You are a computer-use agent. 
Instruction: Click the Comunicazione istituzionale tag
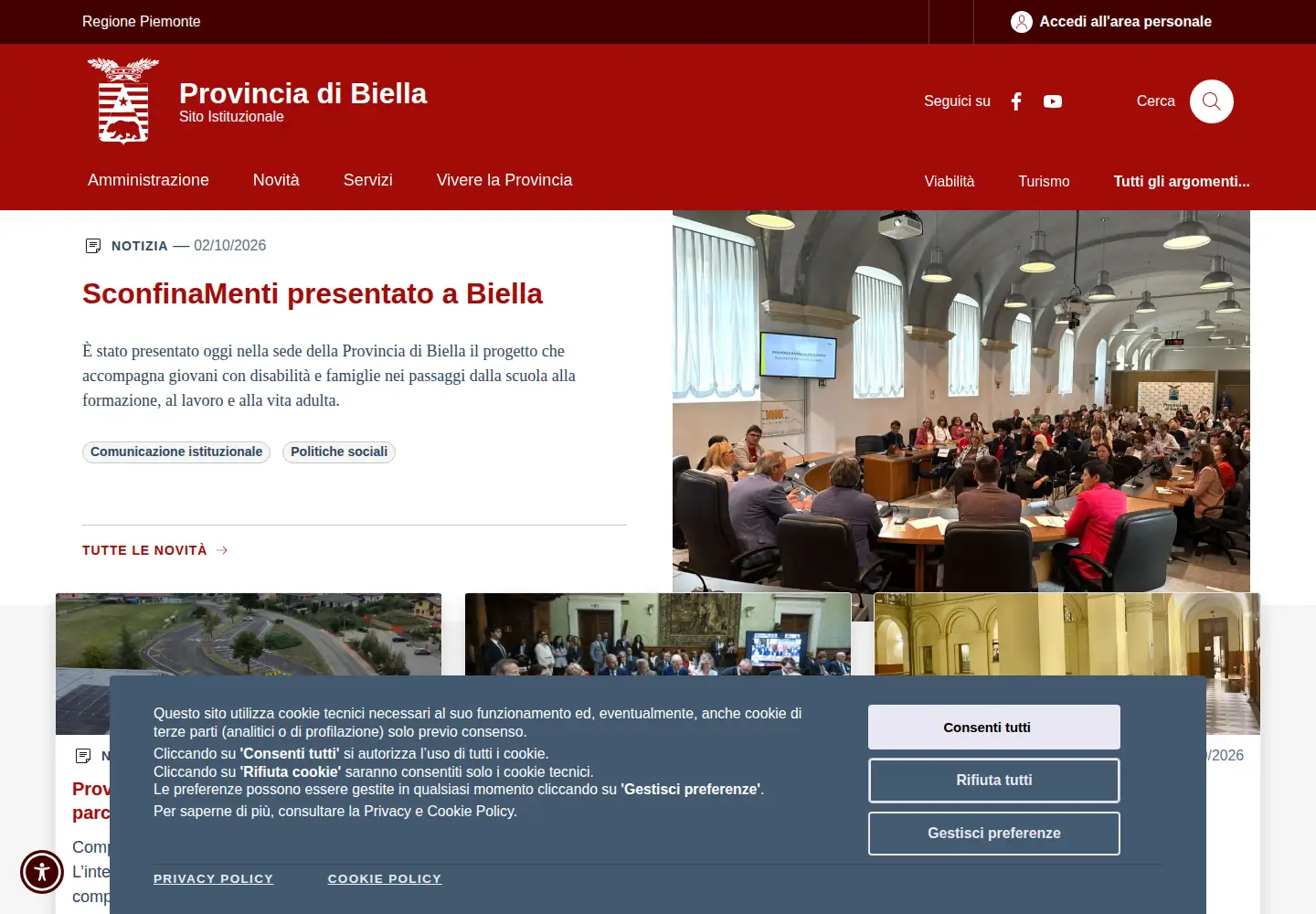[x=176, y=452]
